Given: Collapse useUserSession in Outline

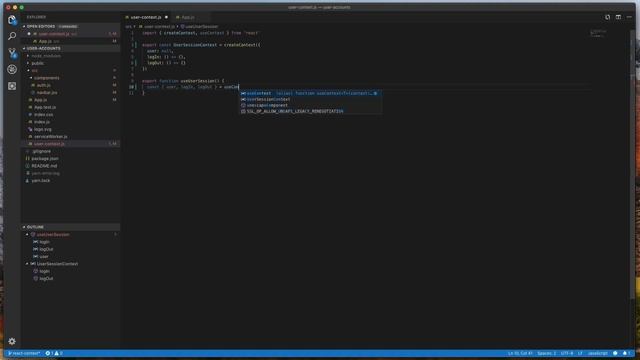Looking at the screenshot, I should [x=28, y=235].
